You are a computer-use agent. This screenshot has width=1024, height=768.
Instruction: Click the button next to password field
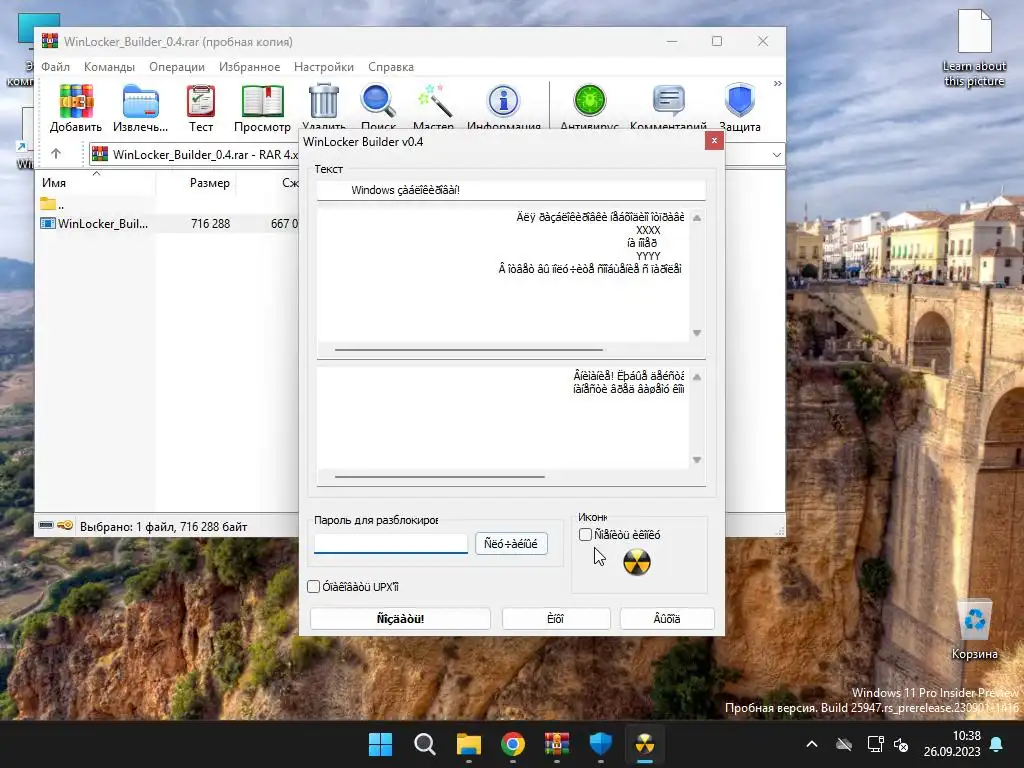coord(511,543)
